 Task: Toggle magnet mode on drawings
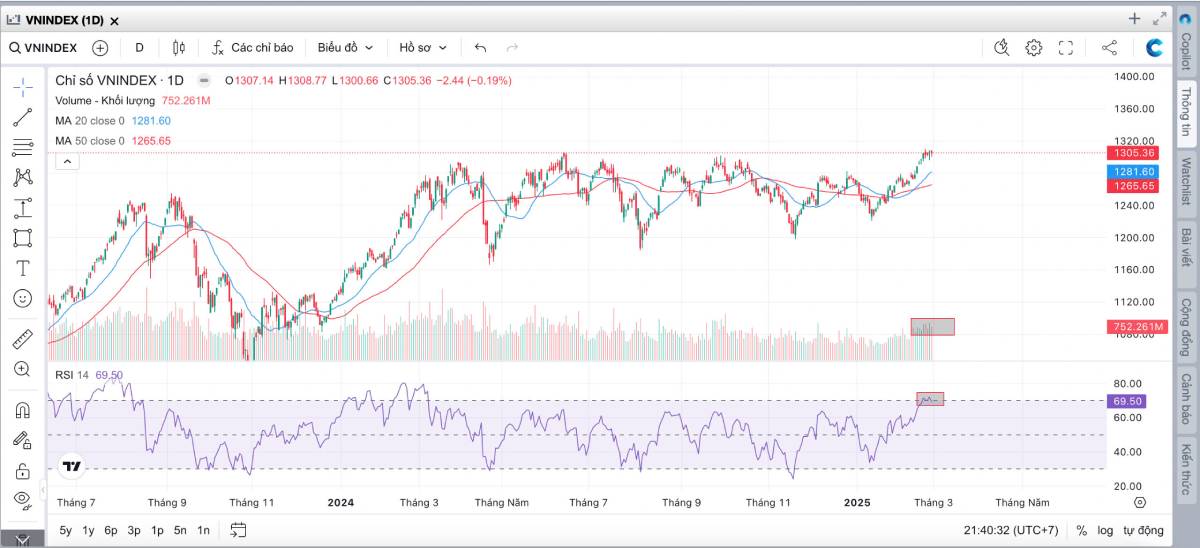[x=22, y=410]
